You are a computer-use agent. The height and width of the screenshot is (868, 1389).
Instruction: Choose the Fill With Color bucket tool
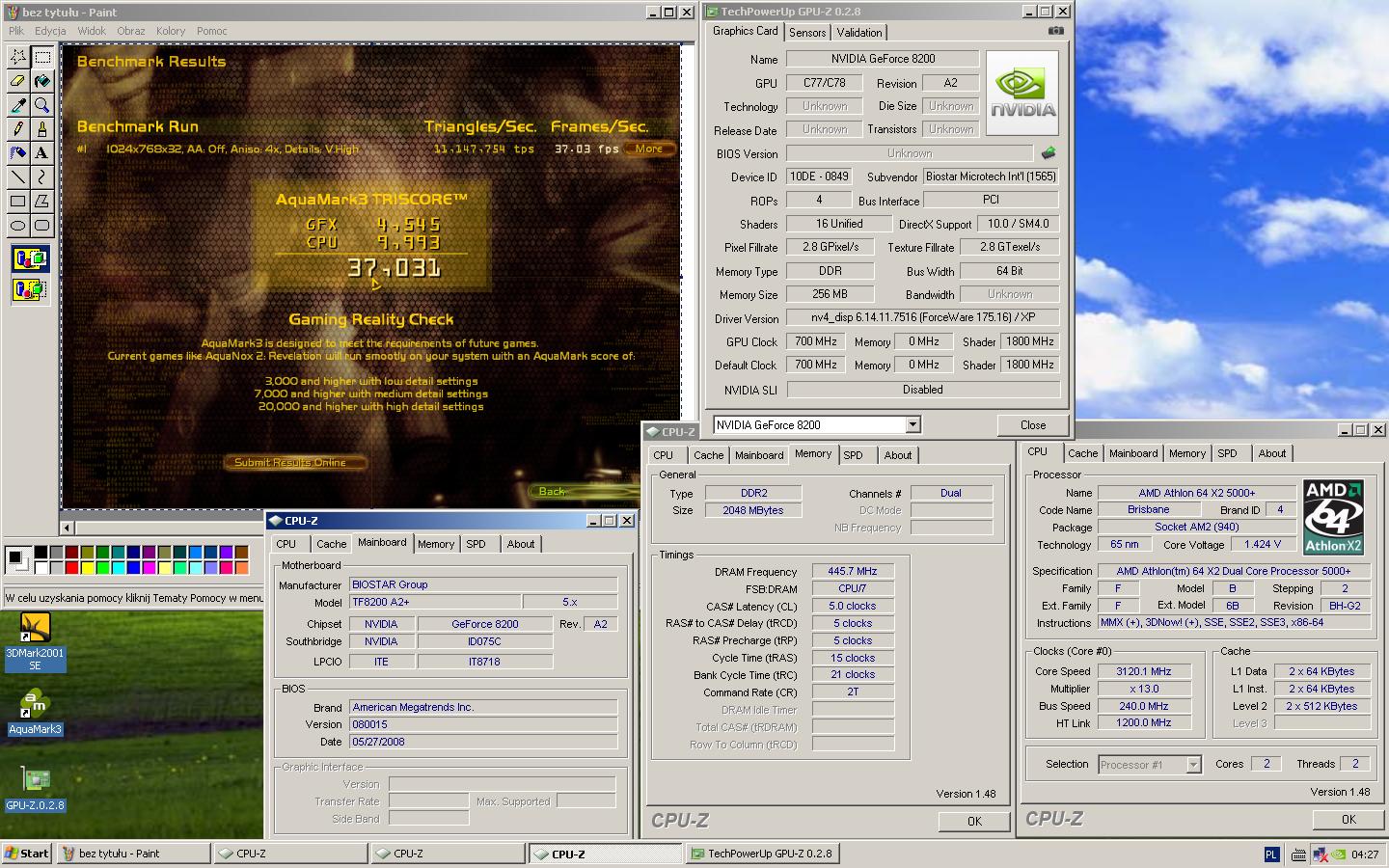[41, 81]
